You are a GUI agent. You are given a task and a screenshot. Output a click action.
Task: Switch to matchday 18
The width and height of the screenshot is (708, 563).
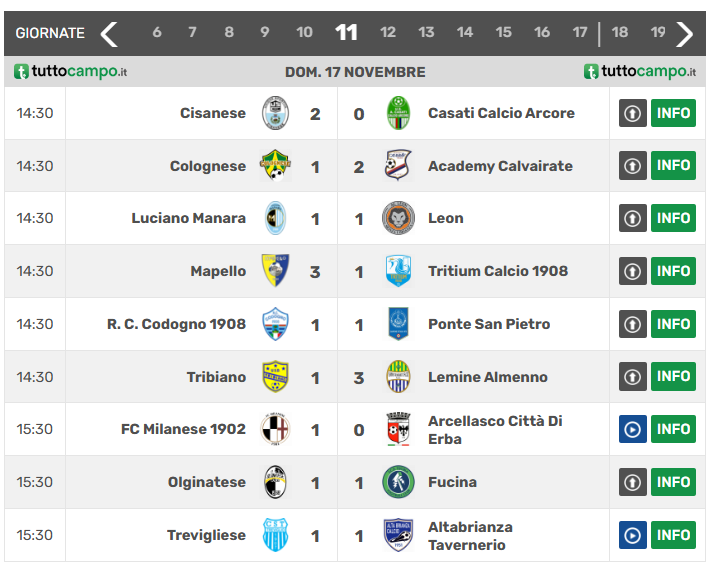(620, 33)
